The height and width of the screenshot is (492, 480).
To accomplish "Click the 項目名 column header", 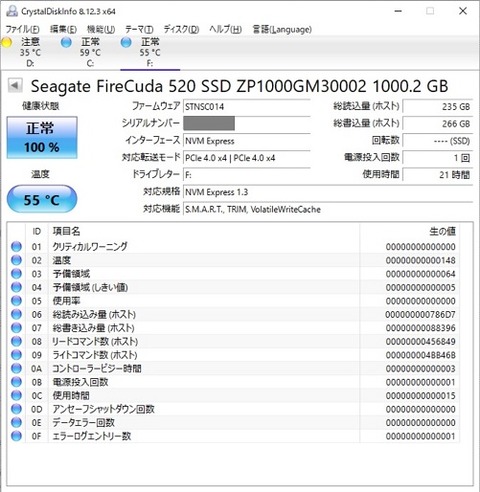I will [x=204, y=231].
